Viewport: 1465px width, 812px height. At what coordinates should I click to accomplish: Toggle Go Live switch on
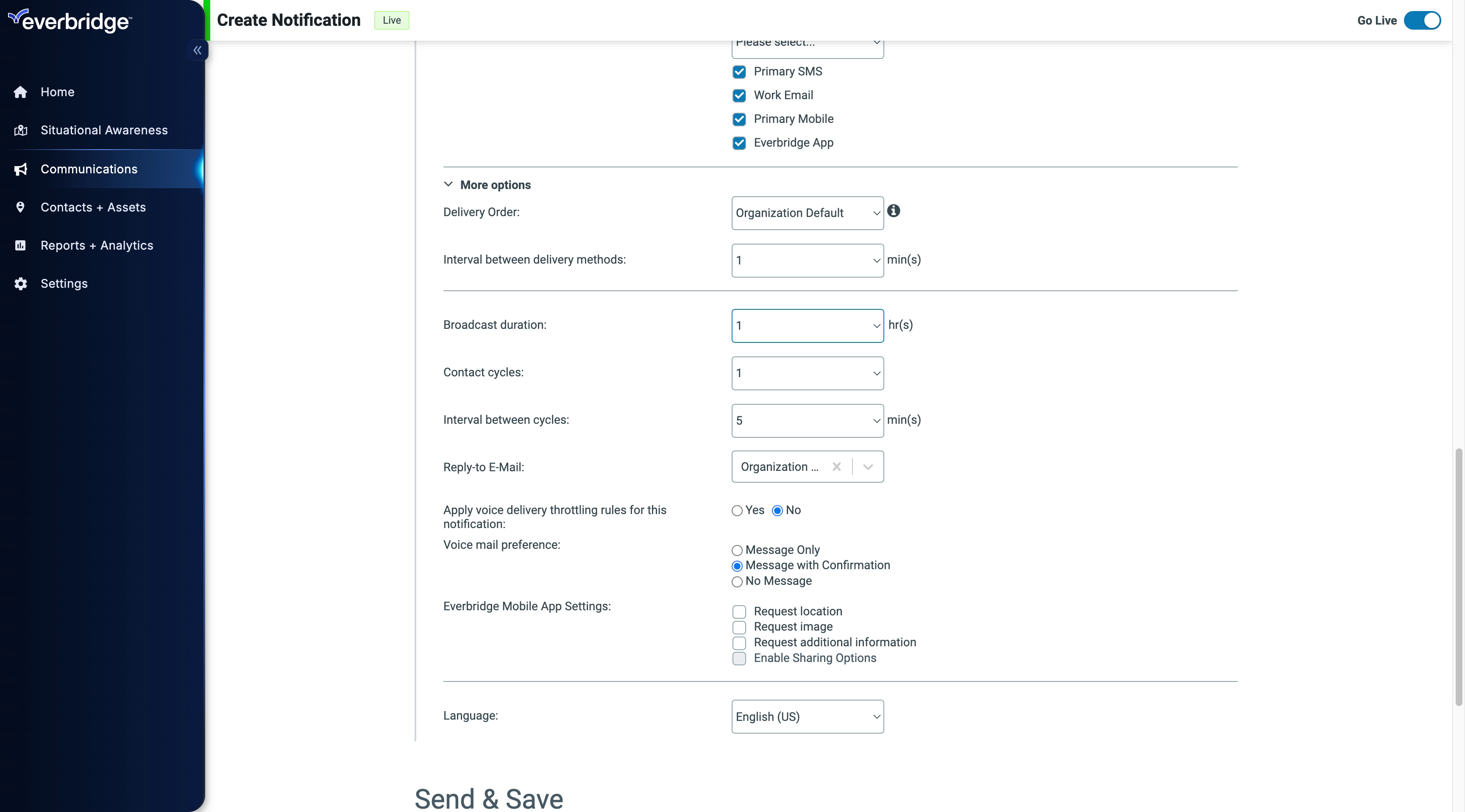click(x=1422, y=20)
